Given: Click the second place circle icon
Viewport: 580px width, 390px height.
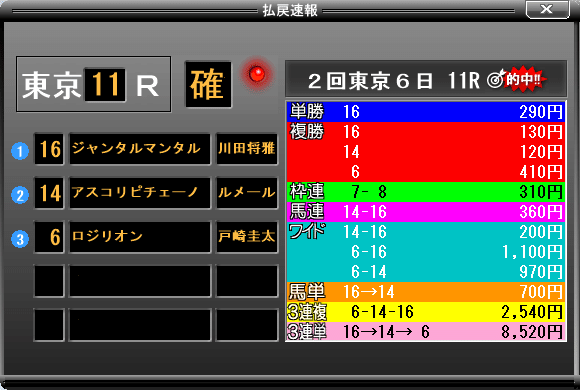Looking at the screenshot, I should pyautogui.click(x=20, y=195).
